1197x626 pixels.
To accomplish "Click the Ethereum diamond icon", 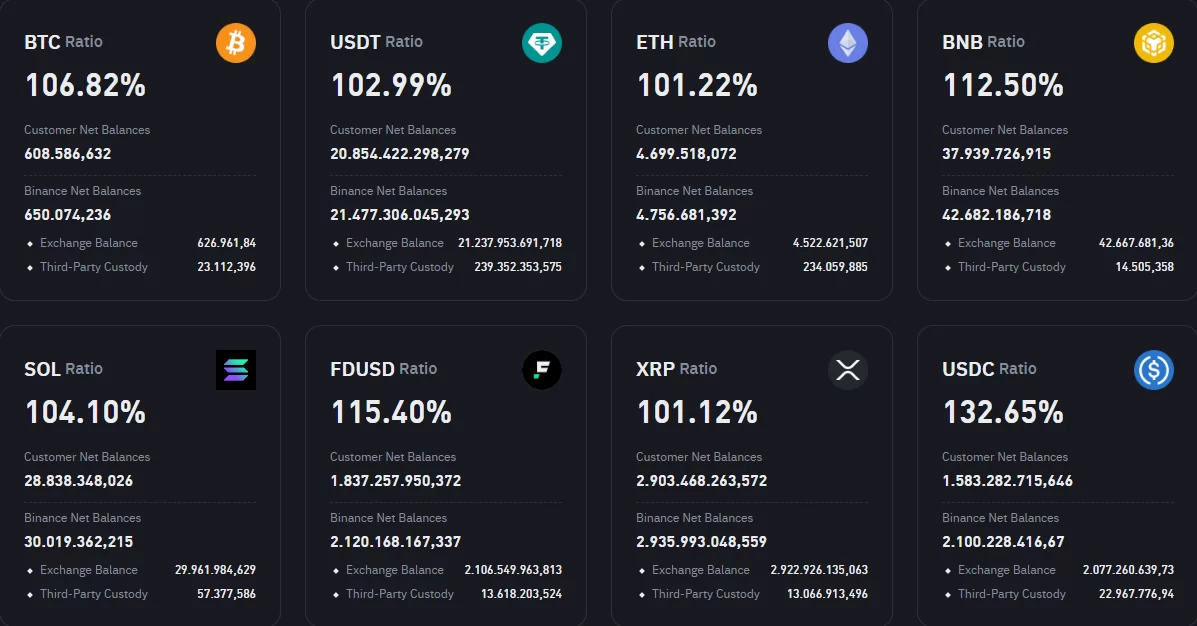I will (x=848, y=43).
